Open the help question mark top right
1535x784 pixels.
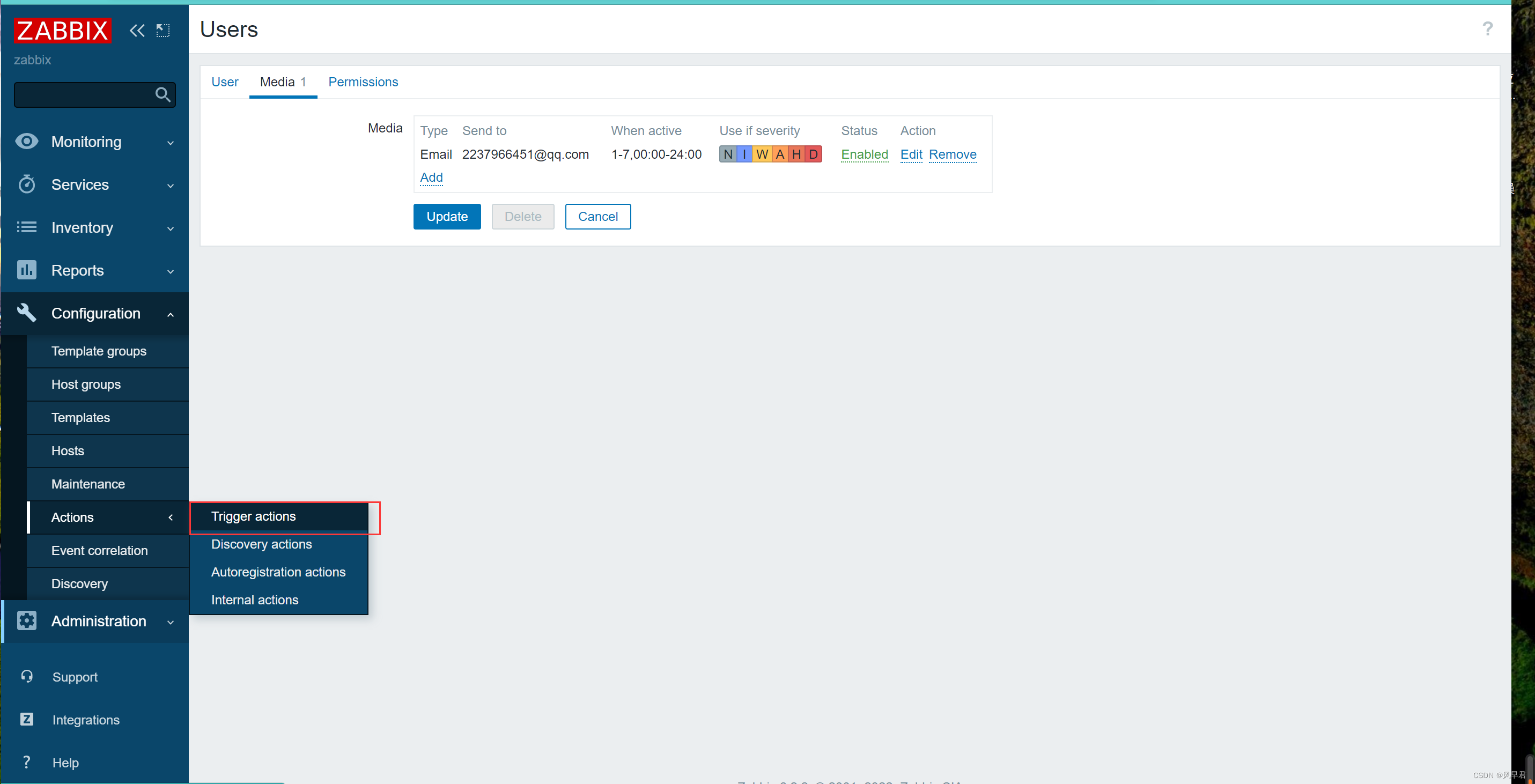click(1487, 28)
